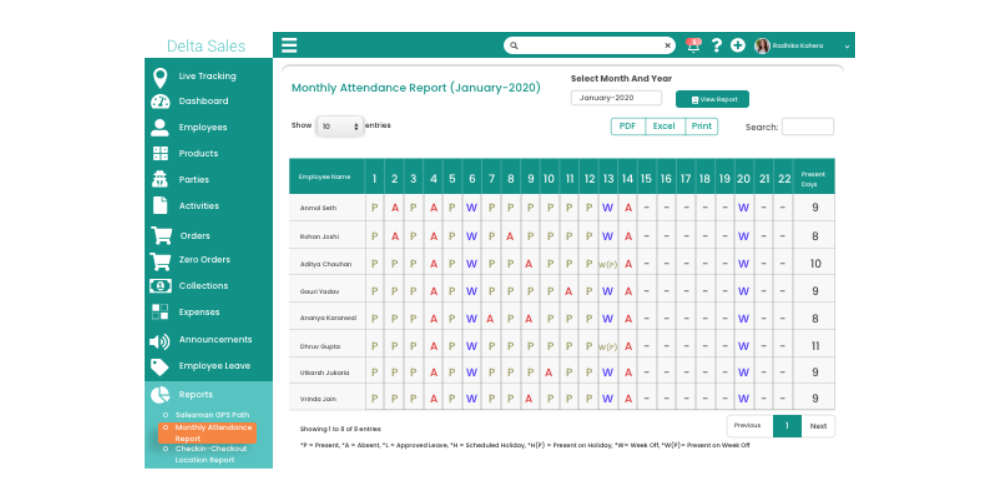
Task: Click the Next pagination button
Action: pyautogui.click(x=818, y=425)
